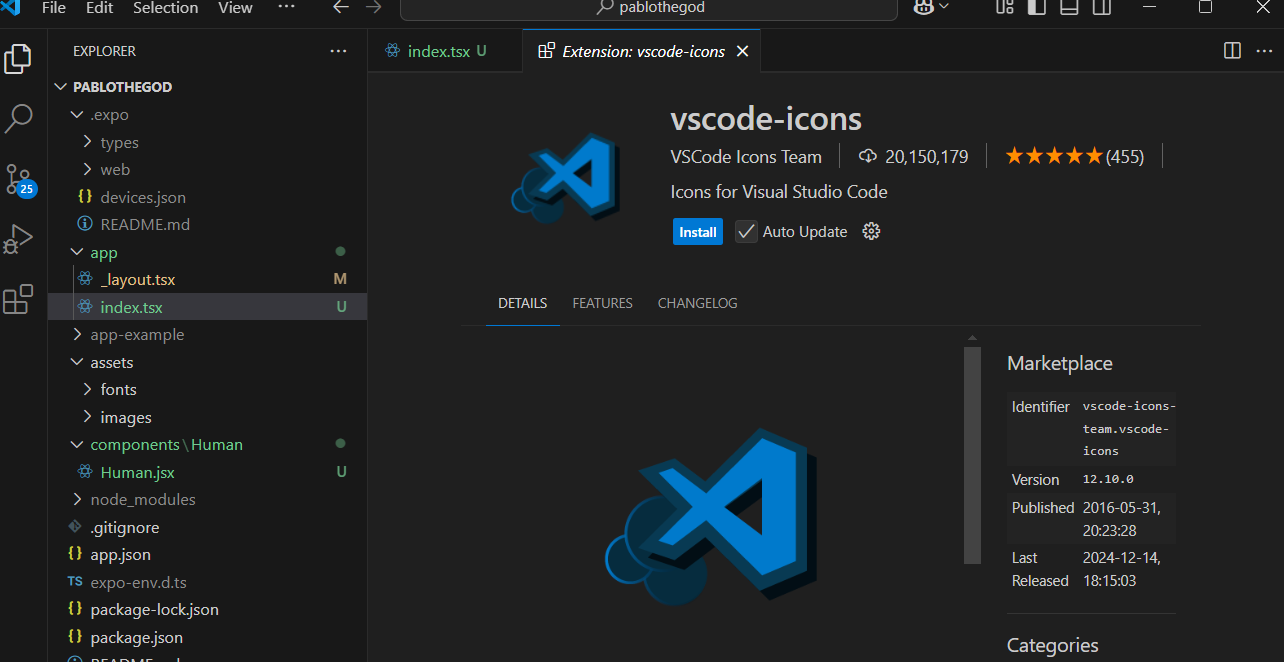Toggle the bottom panel layout icon
This screenshot has width=1284, height=662.
tap(1069, 8)
